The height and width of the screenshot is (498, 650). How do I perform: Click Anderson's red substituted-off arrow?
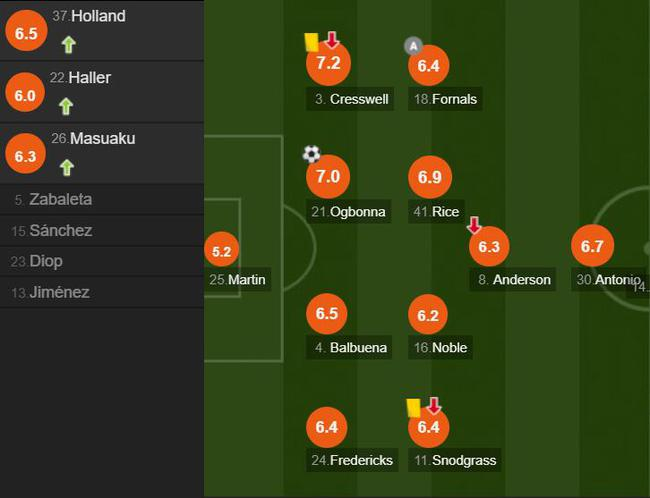474,225
